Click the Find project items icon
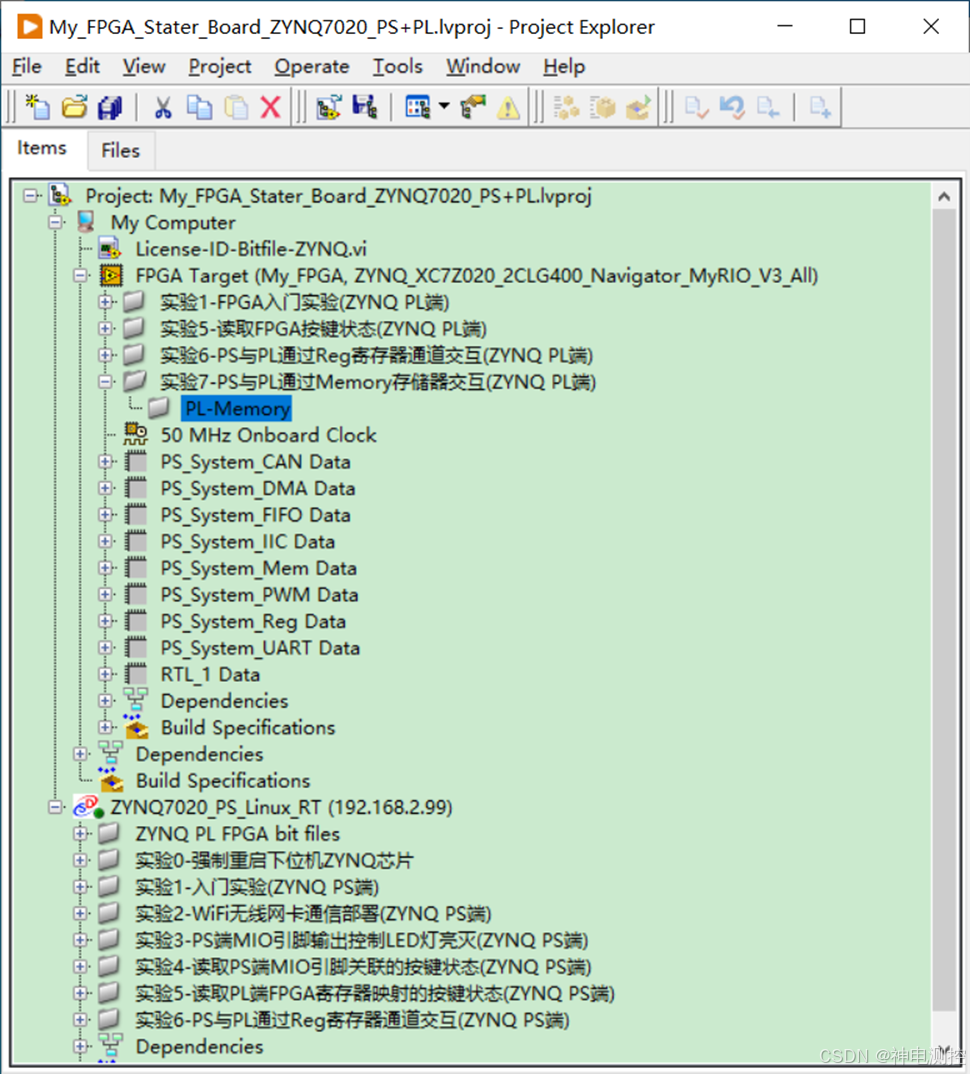This screenshot has width=970, height=1074. pyautogui.click(x=473, y=108)
